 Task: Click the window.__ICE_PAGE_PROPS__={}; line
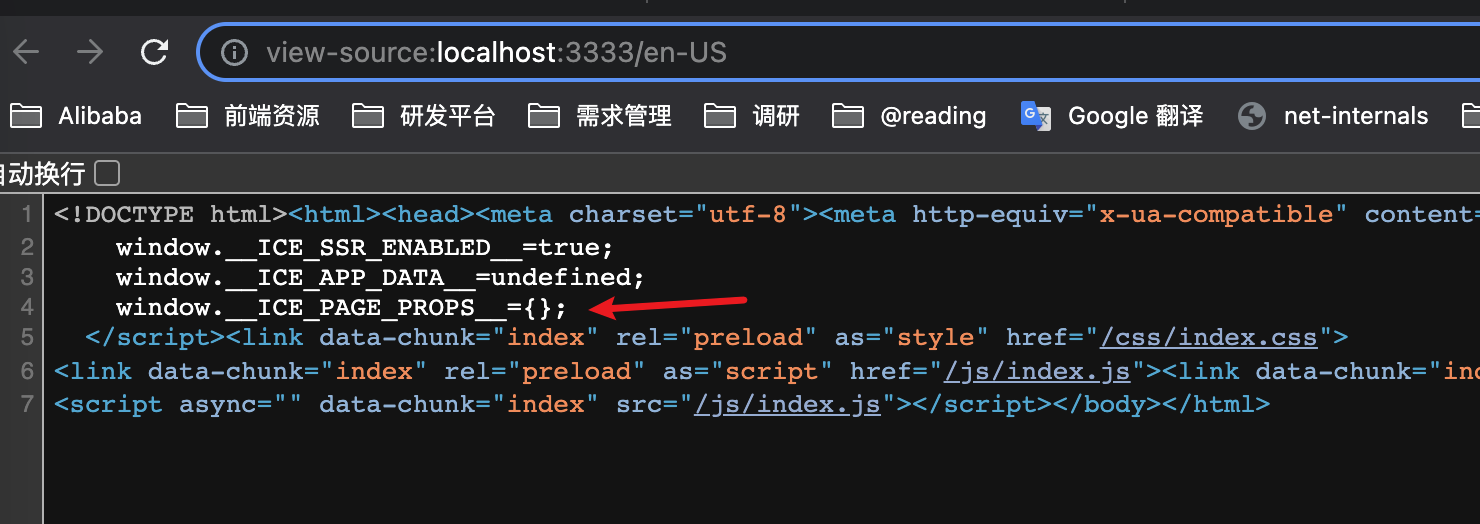[x=341, y=307]
